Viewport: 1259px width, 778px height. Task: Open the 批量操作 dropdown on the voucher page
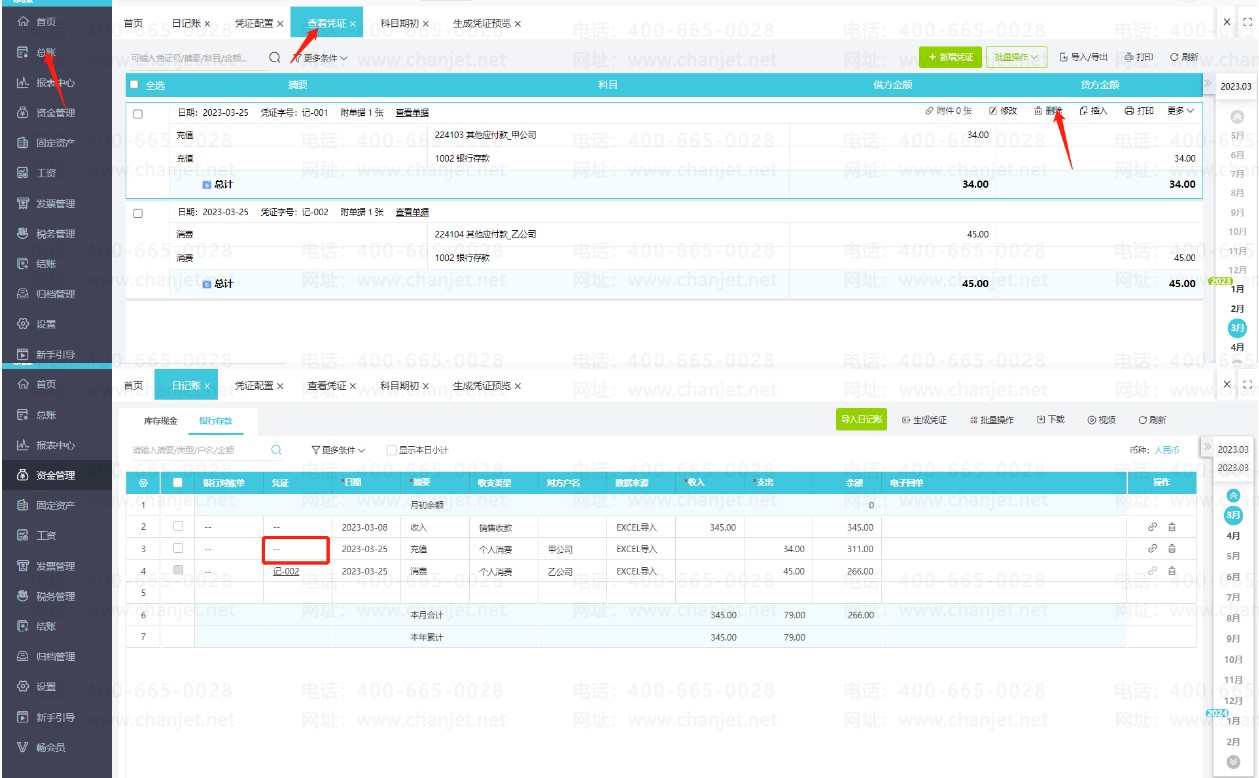click(x=1017, y=58)
